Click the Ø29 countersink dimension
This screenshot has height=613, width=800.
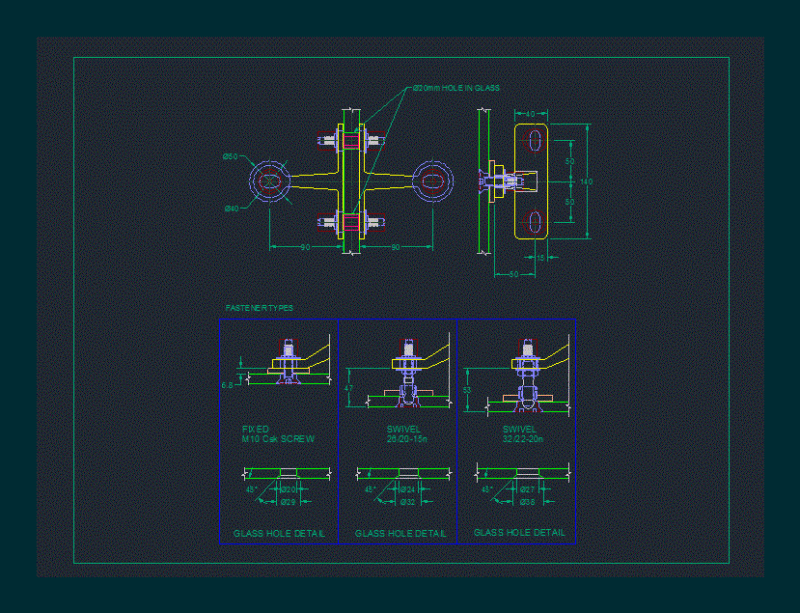pyautogui.click(x=288, y=502)
